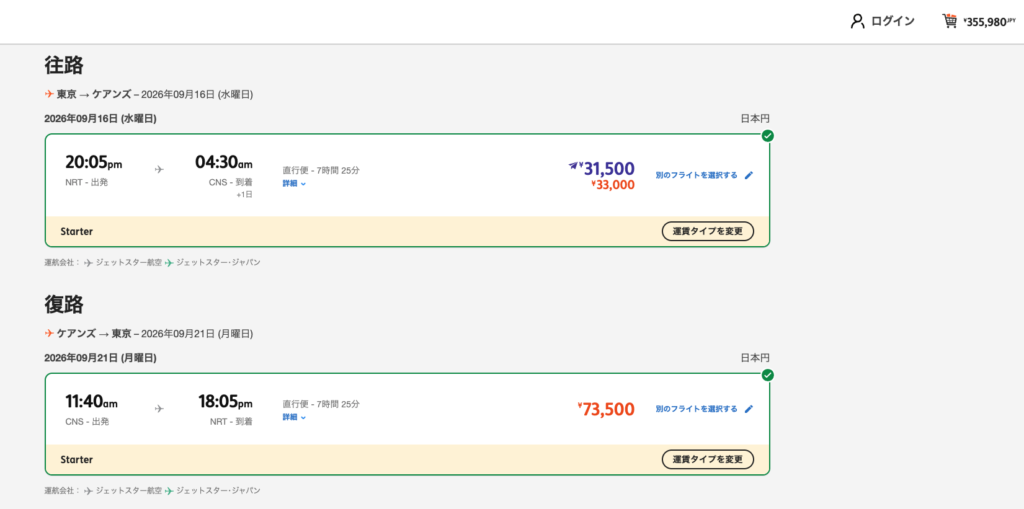The height and width of the screenshot is (509, 1024).
Task: Click the green checkmark on outbound flight card
Action: [x=768, y=136]
